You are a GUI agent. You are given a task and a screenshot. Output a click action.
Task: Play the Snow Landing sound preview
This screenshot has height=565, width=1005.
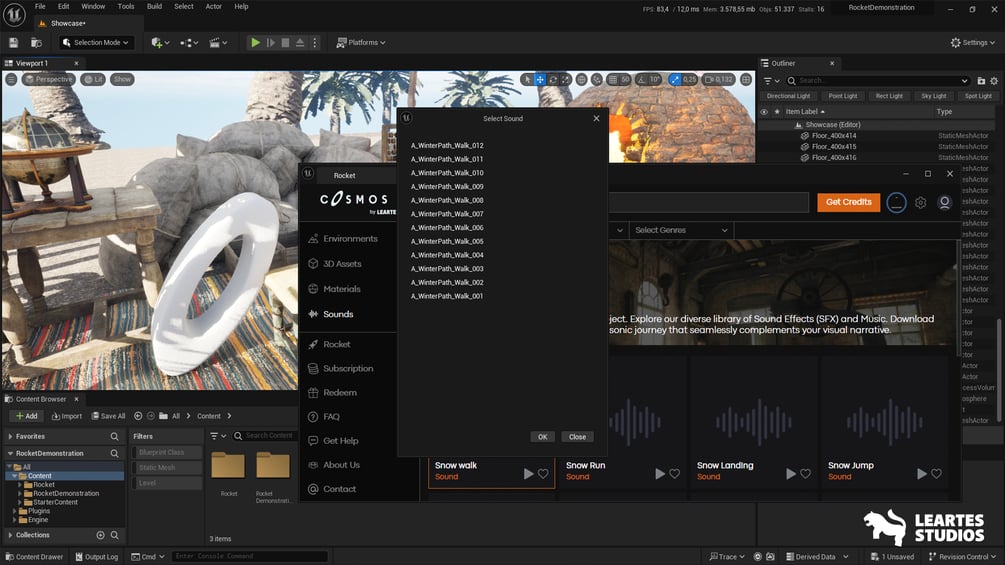click(x=791, y=474)
